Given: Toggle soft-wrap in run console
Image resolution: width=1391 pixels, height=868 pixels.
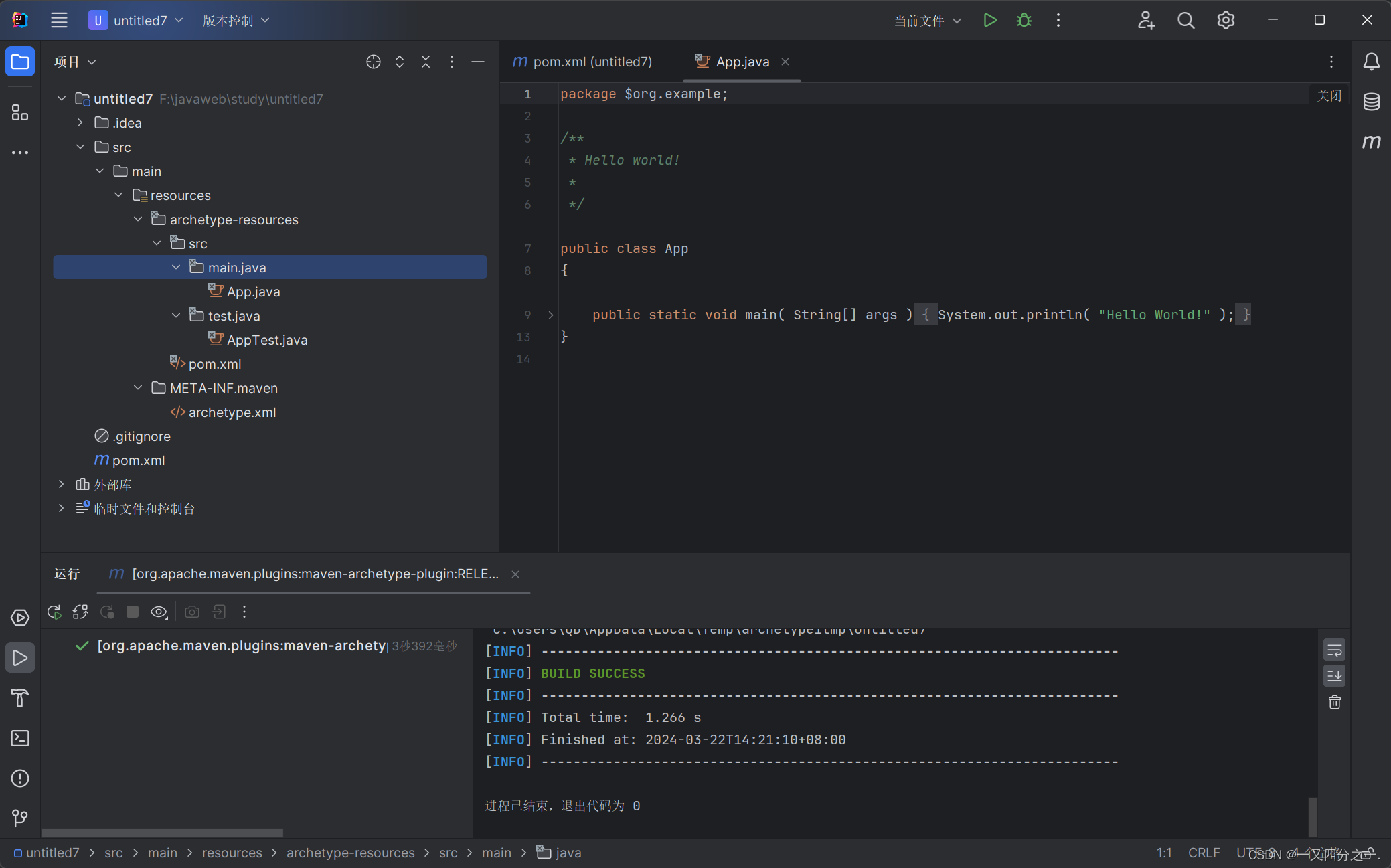Looking at the screenshot, I should point(1334,650).
